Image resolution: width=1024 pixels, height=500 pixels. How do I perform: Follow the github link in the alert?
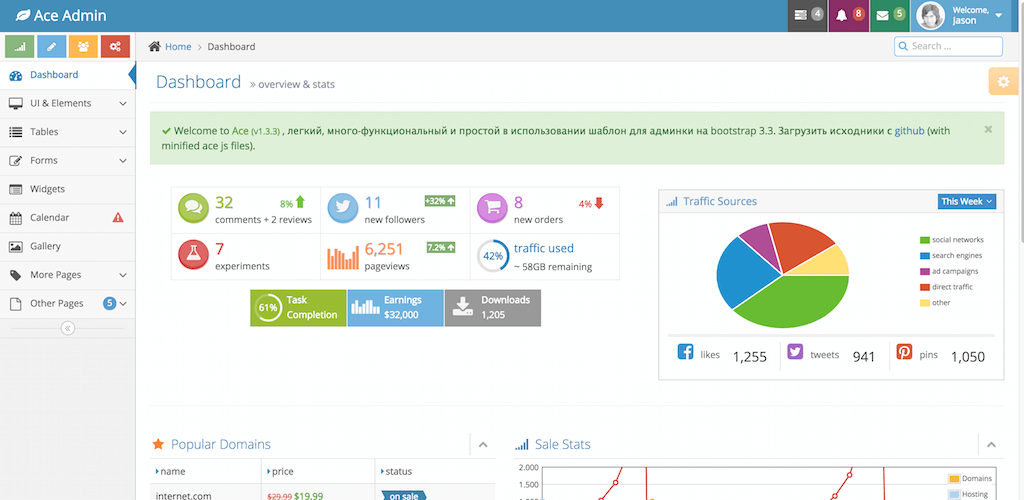point(909,131)
